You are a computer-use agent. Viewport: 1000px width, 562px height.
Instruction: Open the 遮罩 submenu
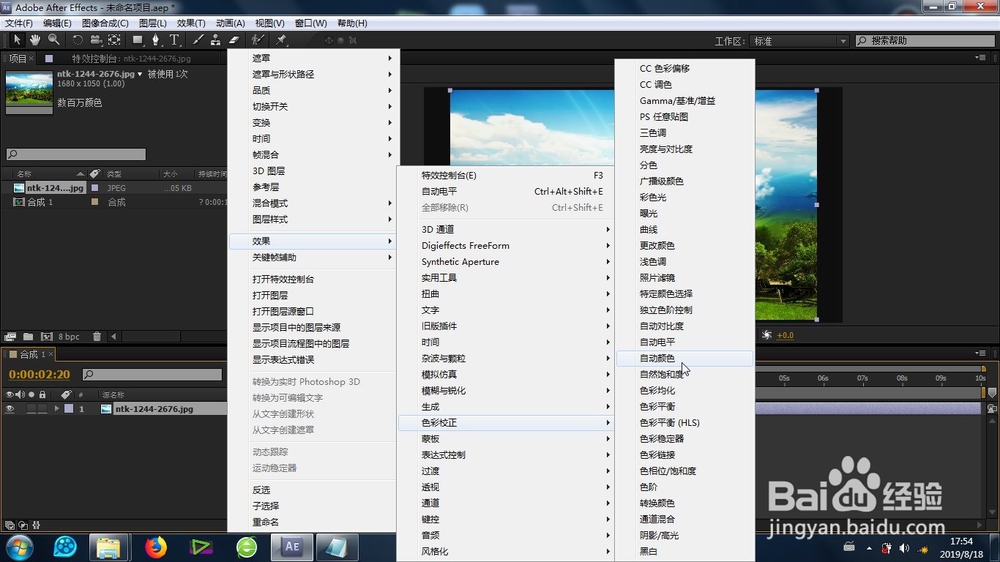click(x=313, y=58)
